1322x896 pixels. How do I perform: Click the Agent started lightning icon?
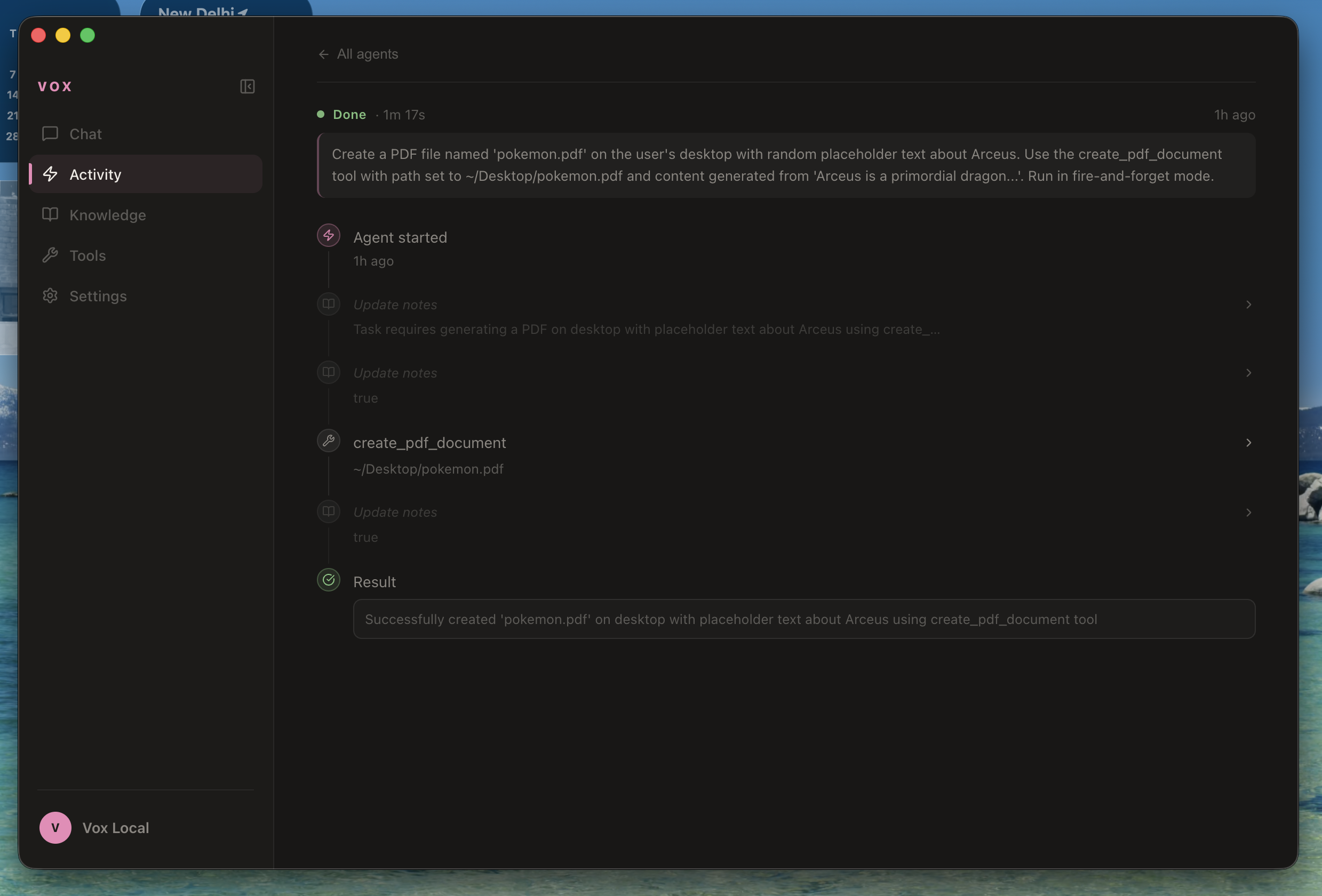pyautogui.click(x=328, y=235)
